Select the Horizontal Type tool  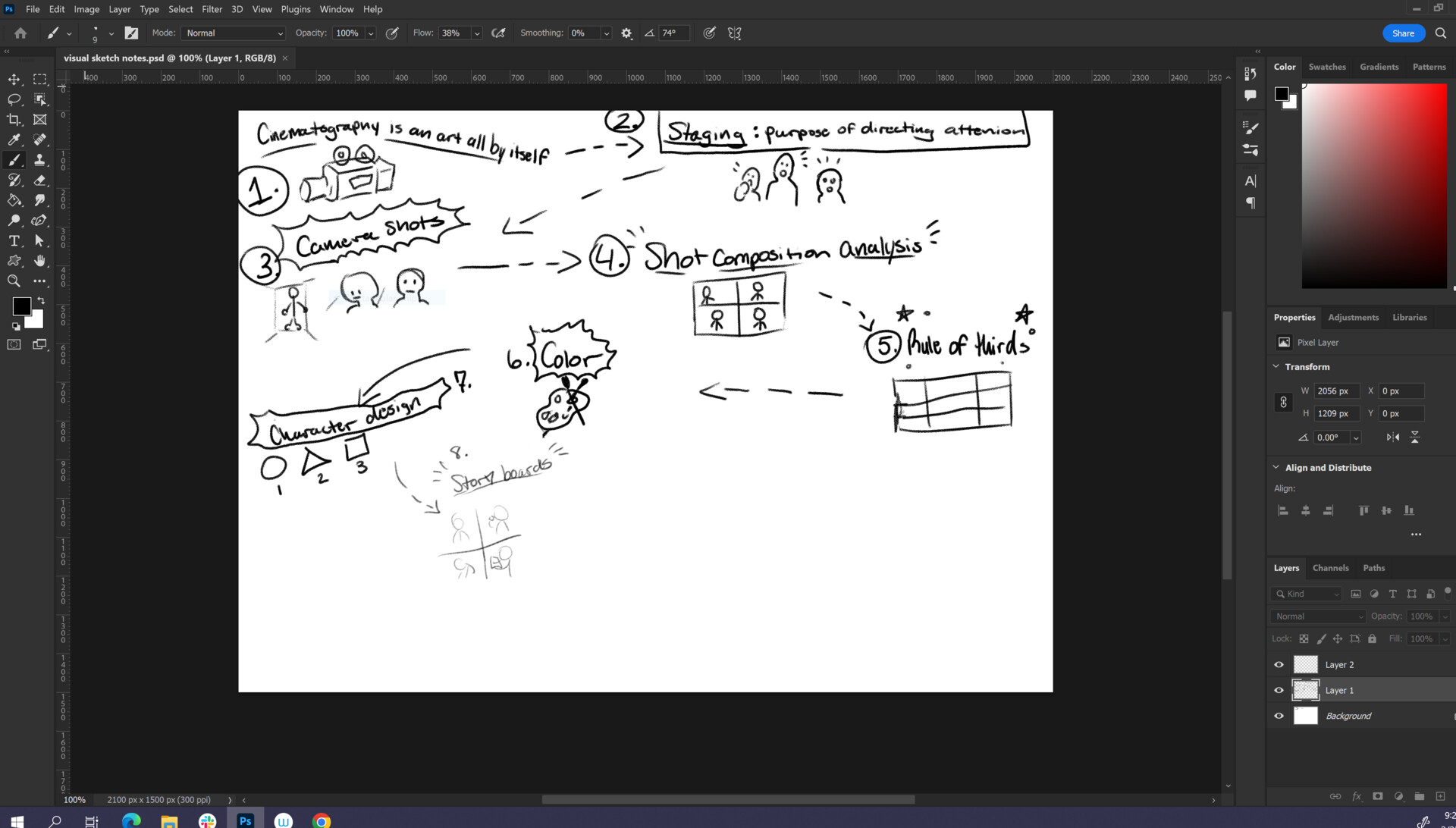[14, 241]
